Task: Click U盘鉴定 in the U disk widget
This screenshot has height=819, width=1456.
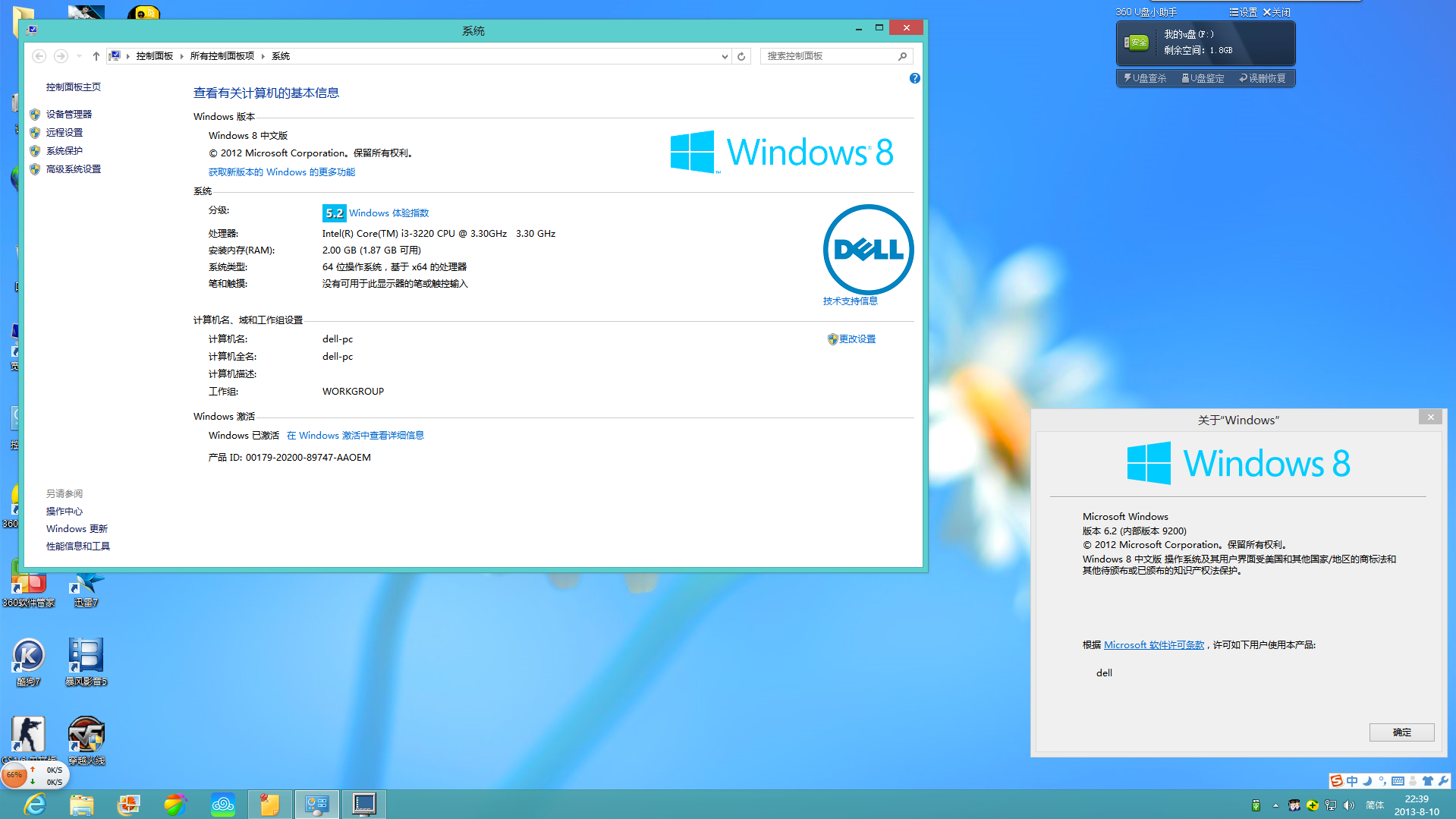Action: point(1203,78)
